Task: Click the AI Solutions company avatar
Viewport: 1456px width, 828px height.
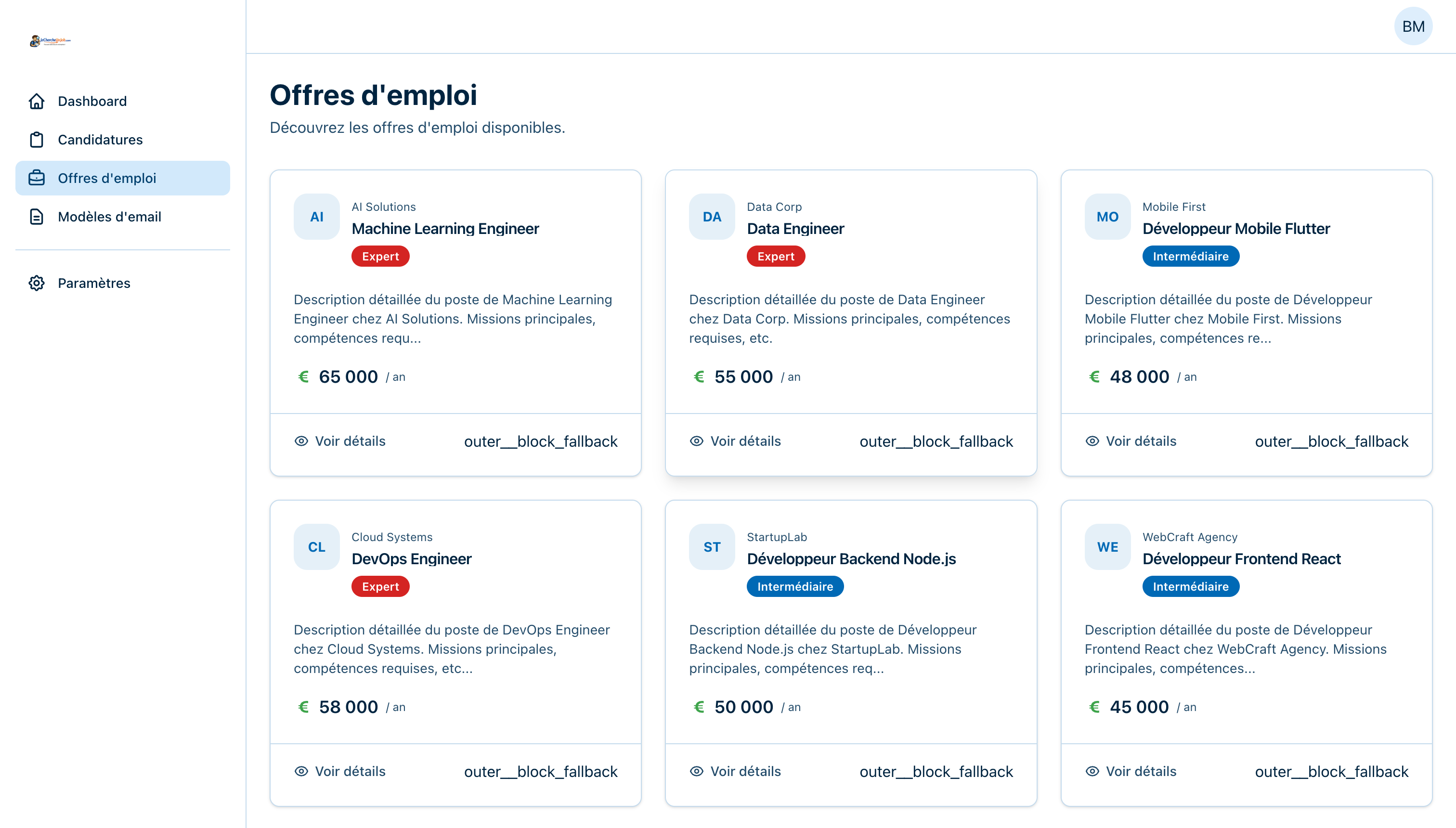Action: [x=316, y=216]
